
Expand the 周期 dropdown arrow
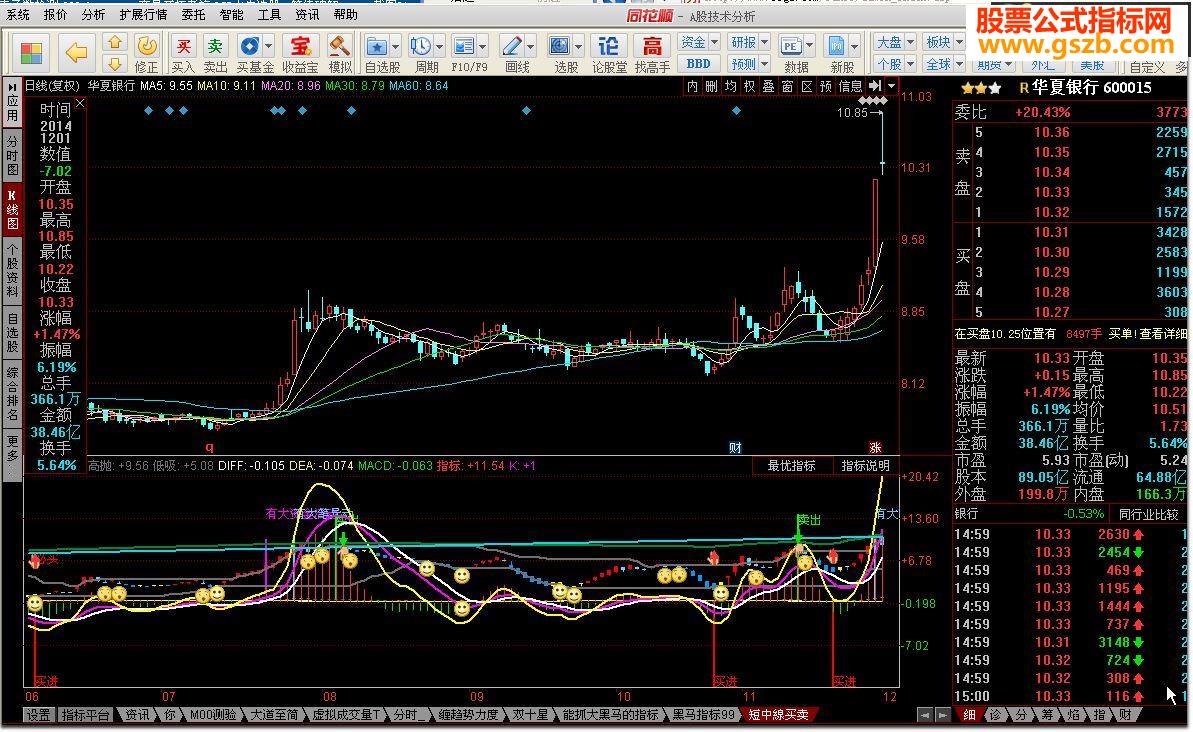[x=439, y=47]
